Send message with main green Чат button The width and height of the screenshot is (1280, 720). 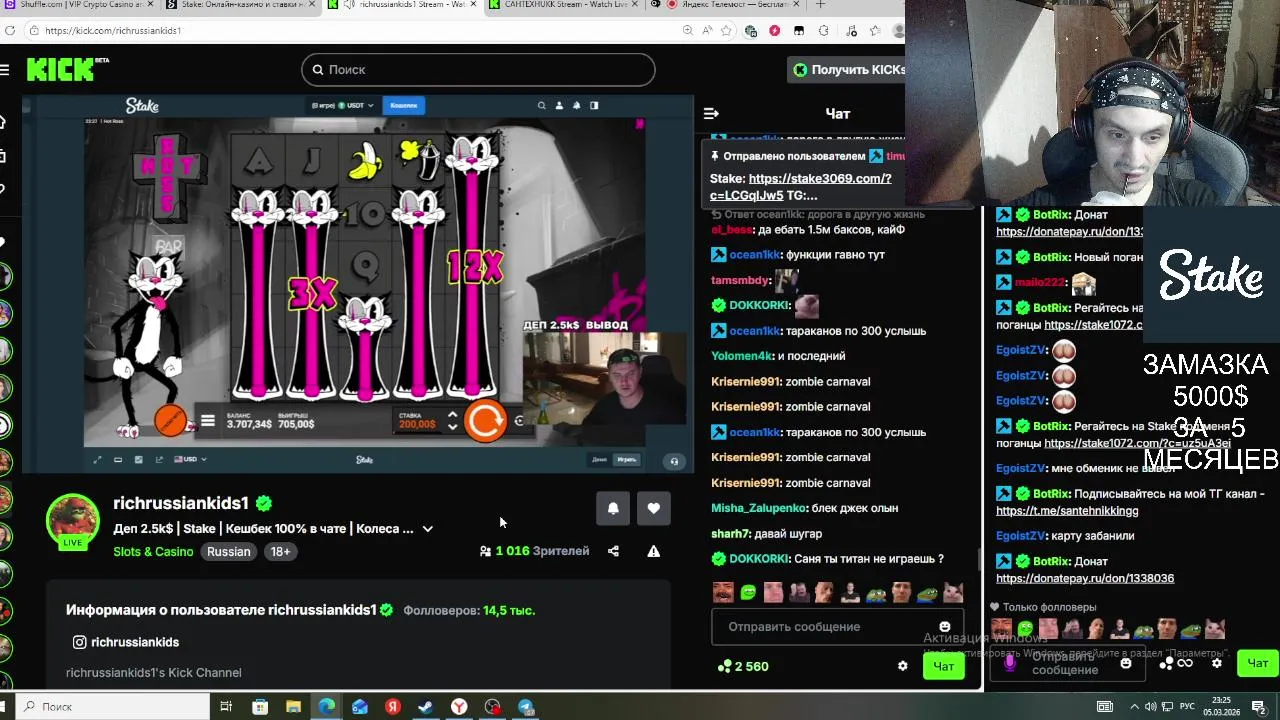click(x=943, y=666)
